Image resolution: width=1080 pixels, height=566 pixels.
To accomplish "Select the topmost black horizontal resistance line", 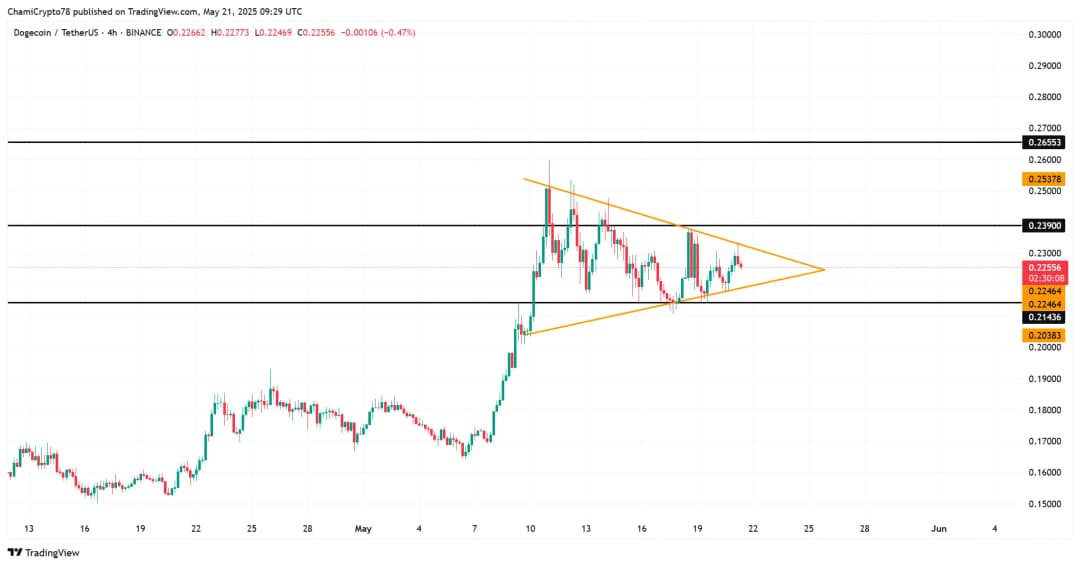I will (500, 143).
